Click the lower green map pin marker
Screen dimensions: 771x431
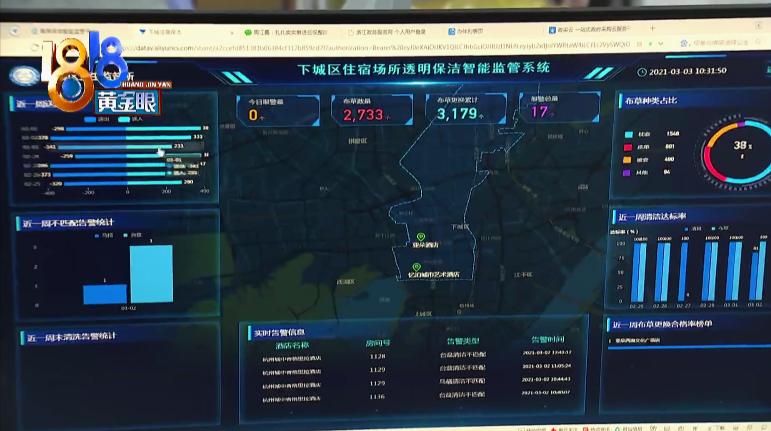pyautogui.click(x=416, y=267)
